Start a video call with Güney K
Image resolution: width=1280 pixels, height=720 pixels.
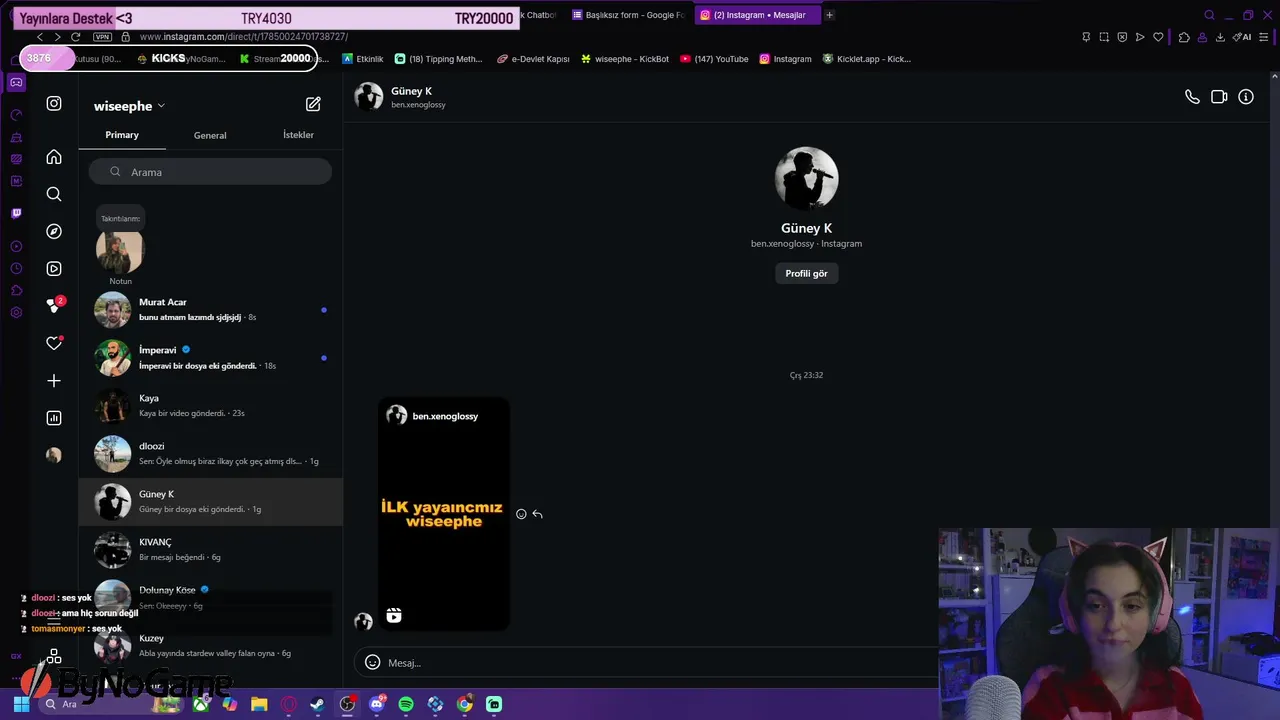[1219, 97]
